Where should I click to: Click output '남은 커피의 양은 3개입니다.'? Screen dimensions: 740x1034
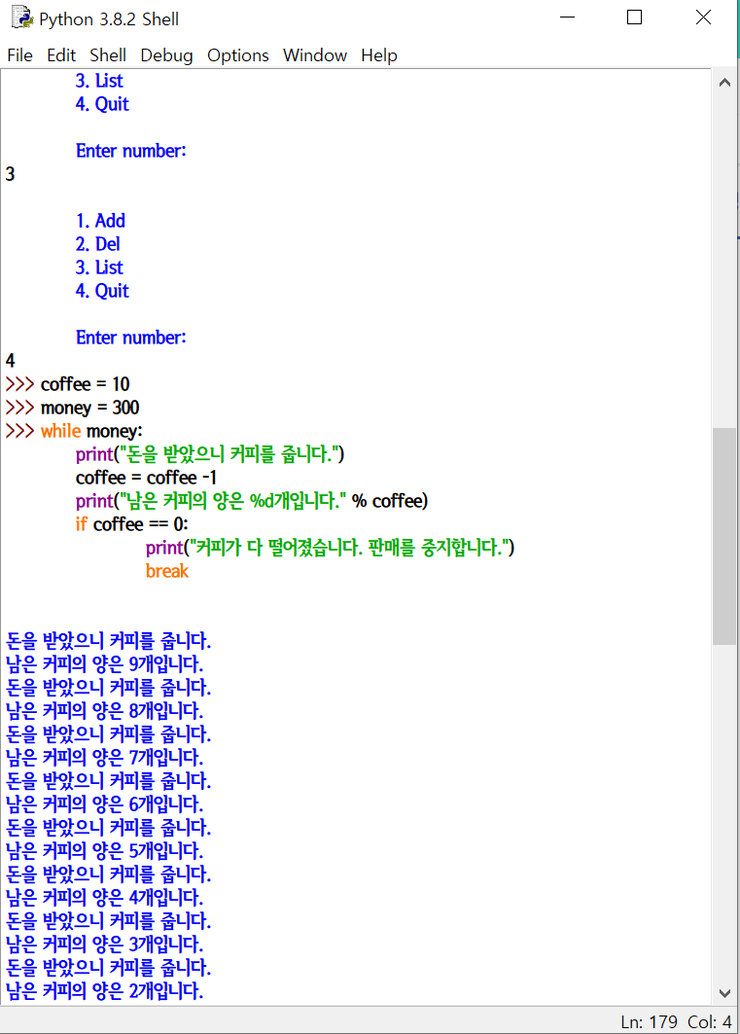coord(104,944)
